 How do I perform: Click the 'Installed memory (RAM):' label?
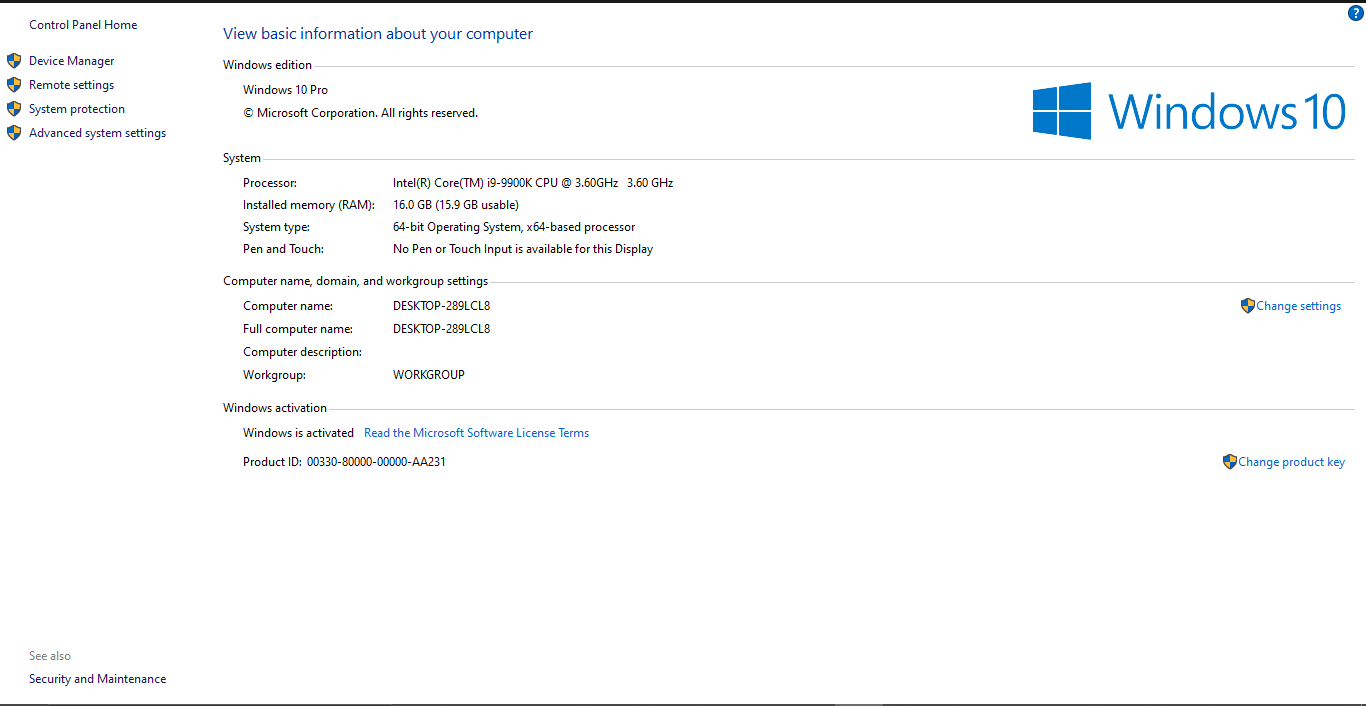click(x=309, y=205)
